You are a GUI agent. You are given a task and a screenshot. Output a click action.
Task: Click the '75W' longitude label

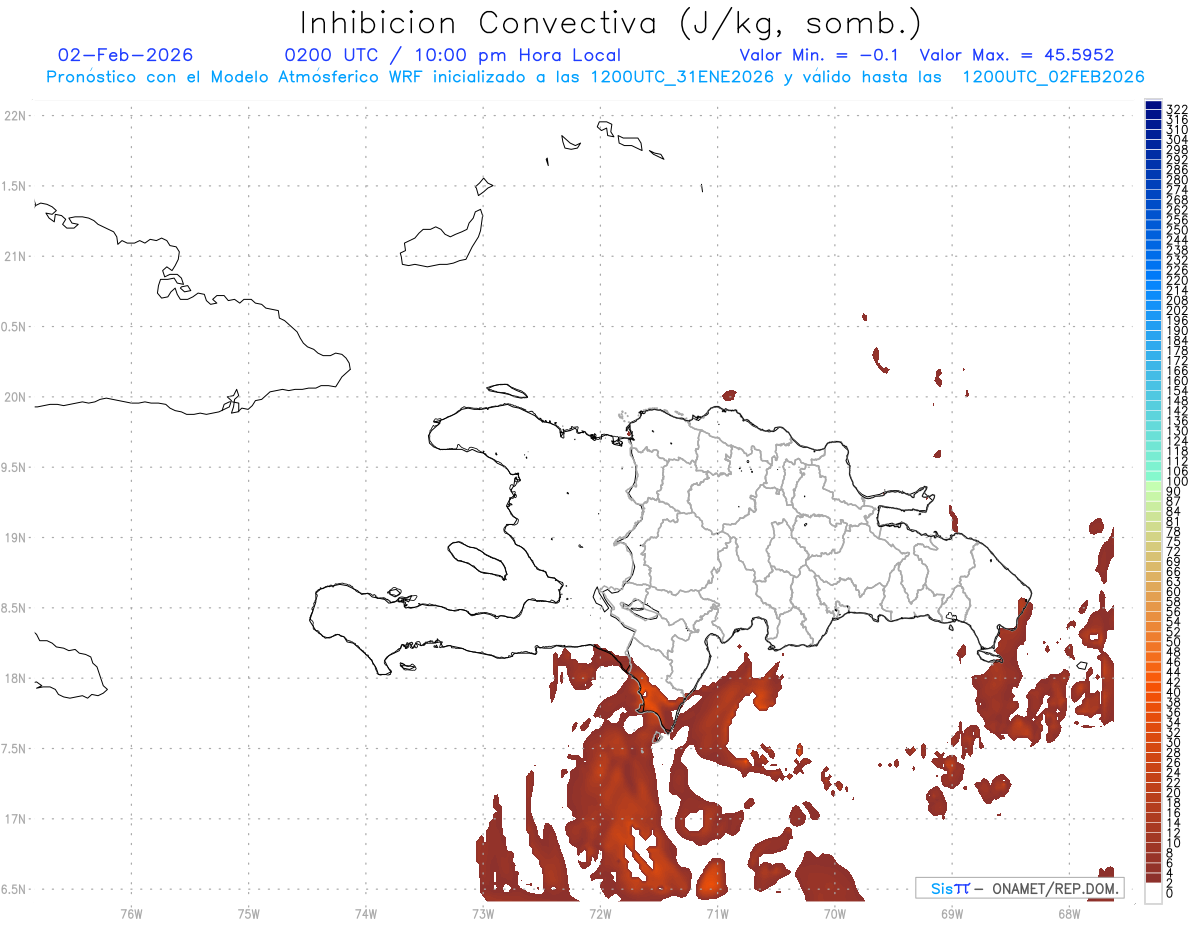pyautogui.click(x=249, y=912)
